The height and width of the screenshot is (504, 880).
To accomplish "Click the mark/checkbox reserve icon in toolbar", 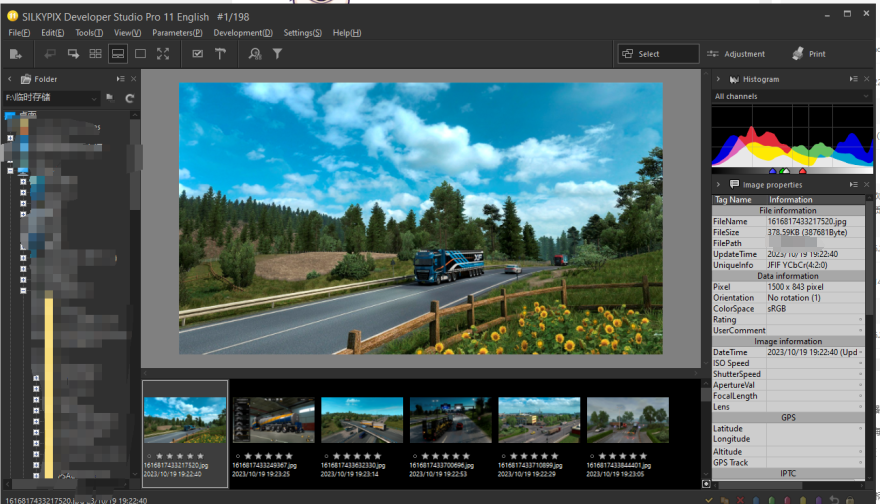I will [198, 54].
